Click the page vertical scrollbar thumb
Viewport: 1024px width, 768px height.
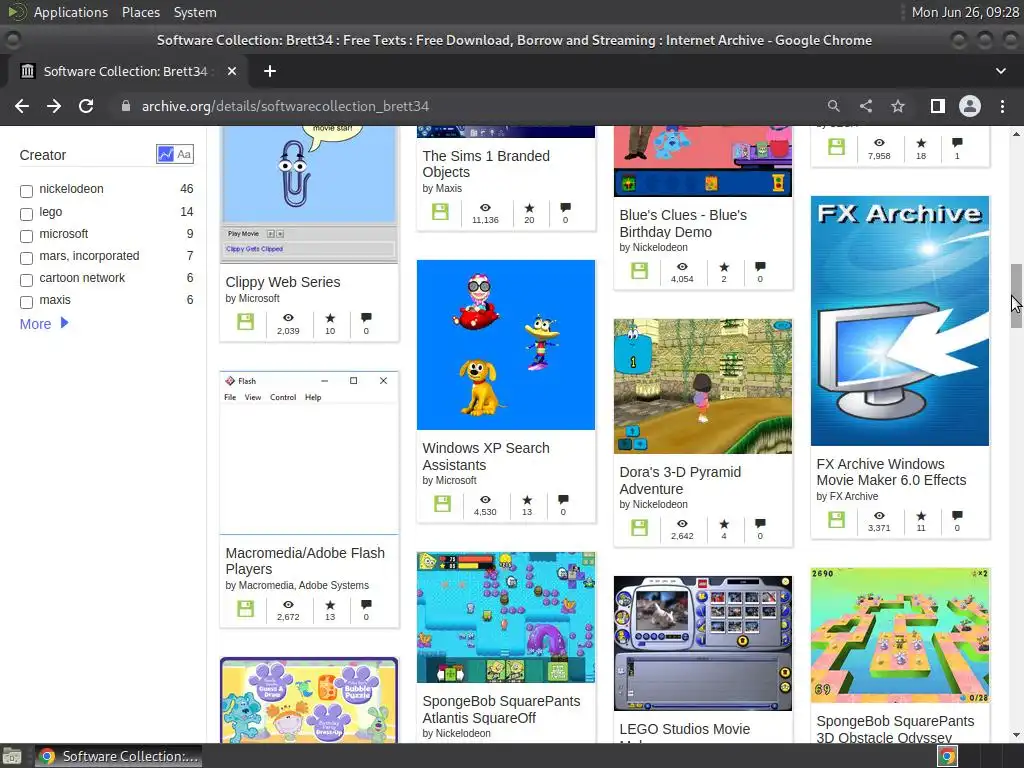pos(1016,296)
